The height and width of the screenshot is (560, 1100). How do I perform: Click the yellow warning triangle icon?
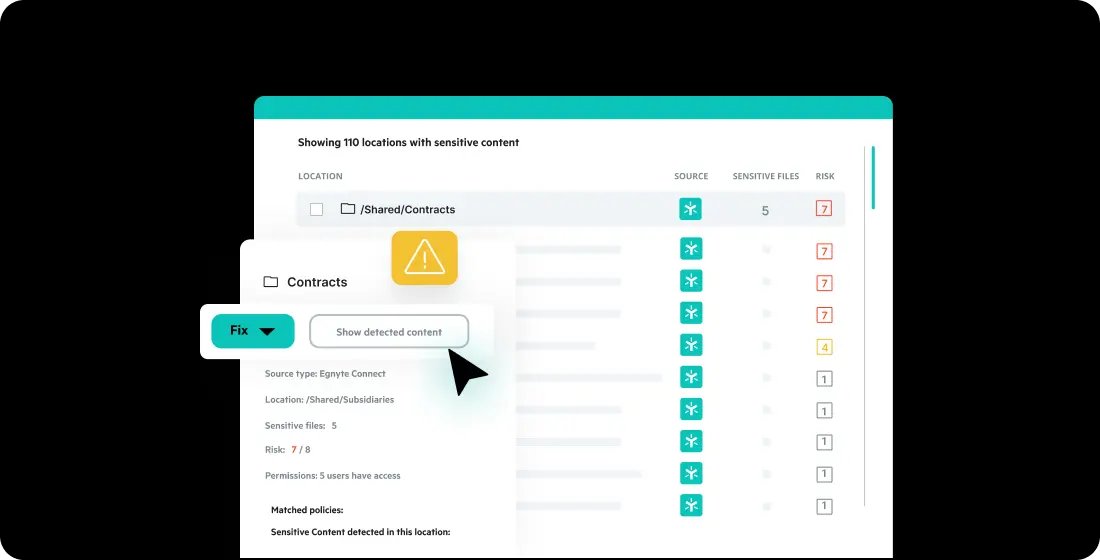pyautogui.click(x=424, y=258)
